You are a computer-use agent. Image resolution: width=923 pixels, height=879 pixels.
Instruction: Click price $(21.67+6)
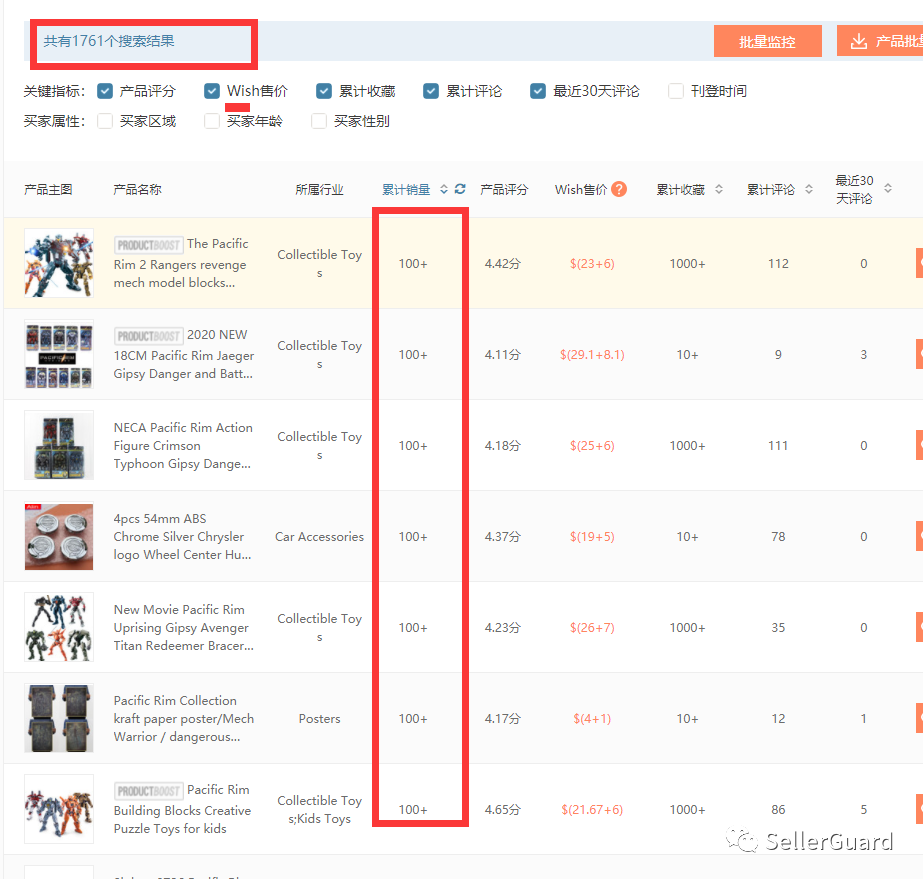pos(592,810)
